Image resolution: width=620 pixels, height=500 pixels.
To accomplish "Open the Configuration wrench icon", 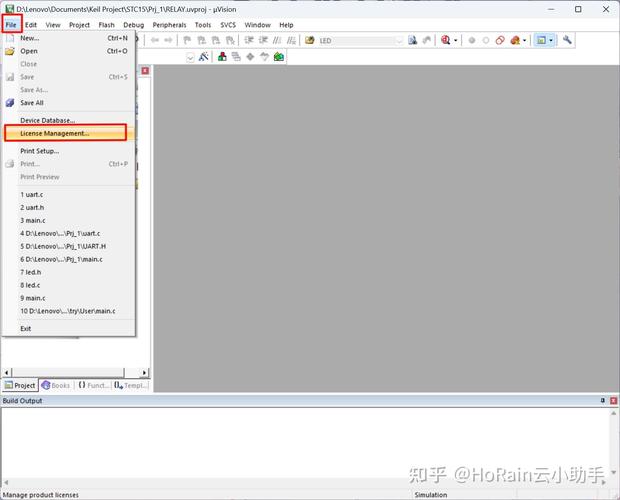I will (567, 40).
